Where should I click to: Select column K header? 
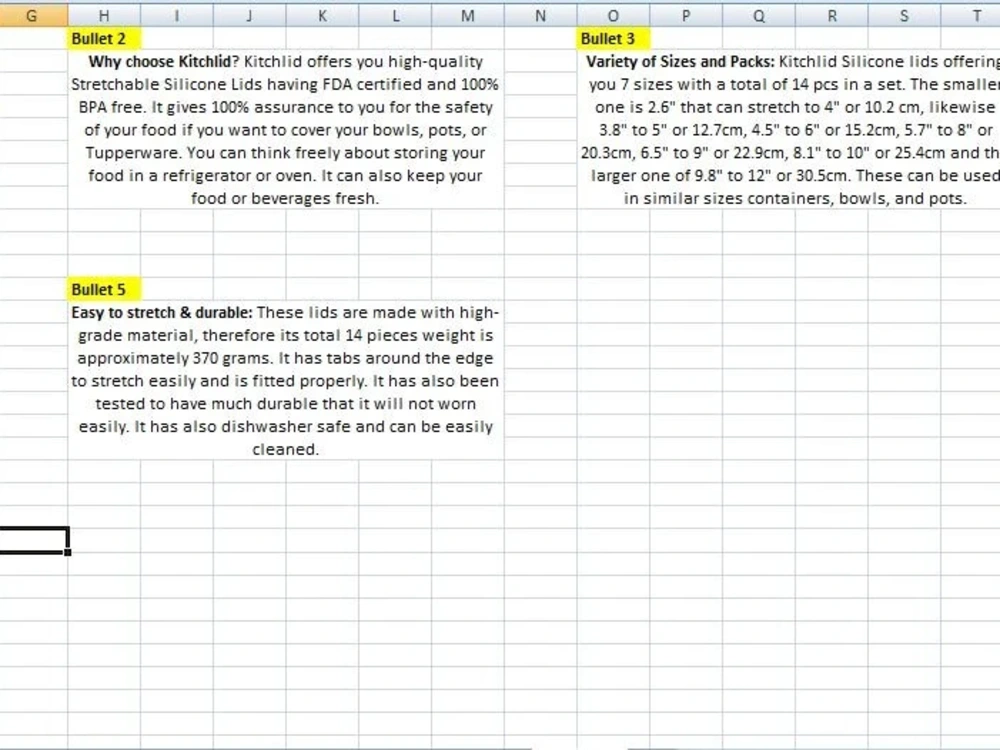pyautogui.click(x=322, y=16)
